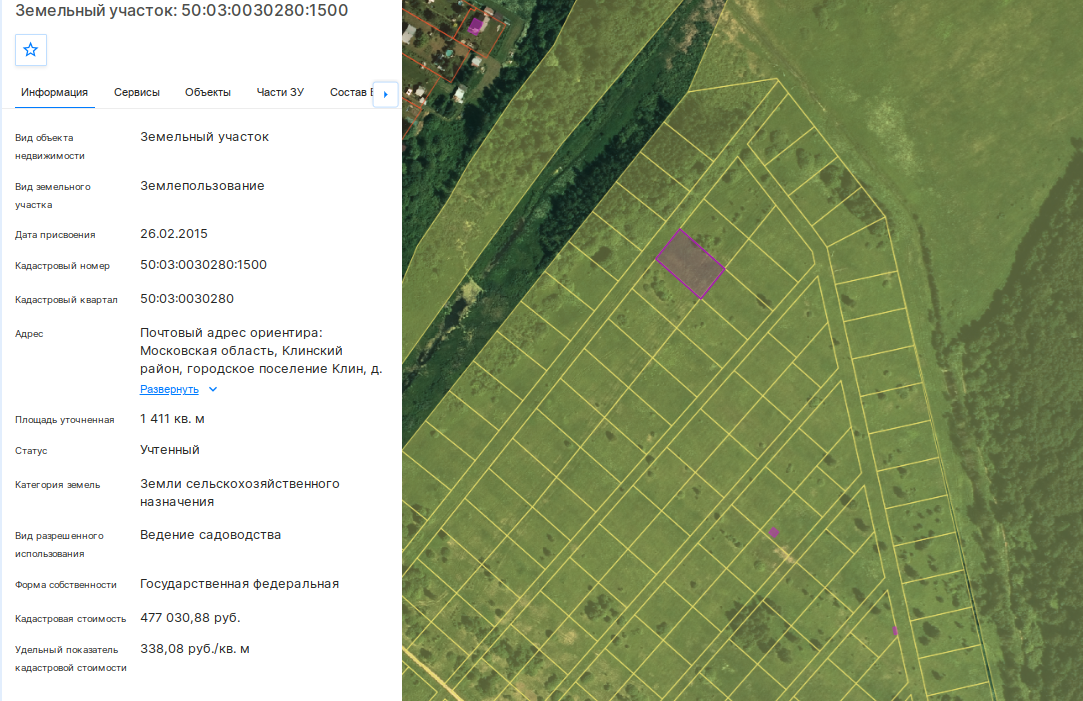Switch to the Объекты tab
Screen dimensions: 1083x701
[208, 93]
